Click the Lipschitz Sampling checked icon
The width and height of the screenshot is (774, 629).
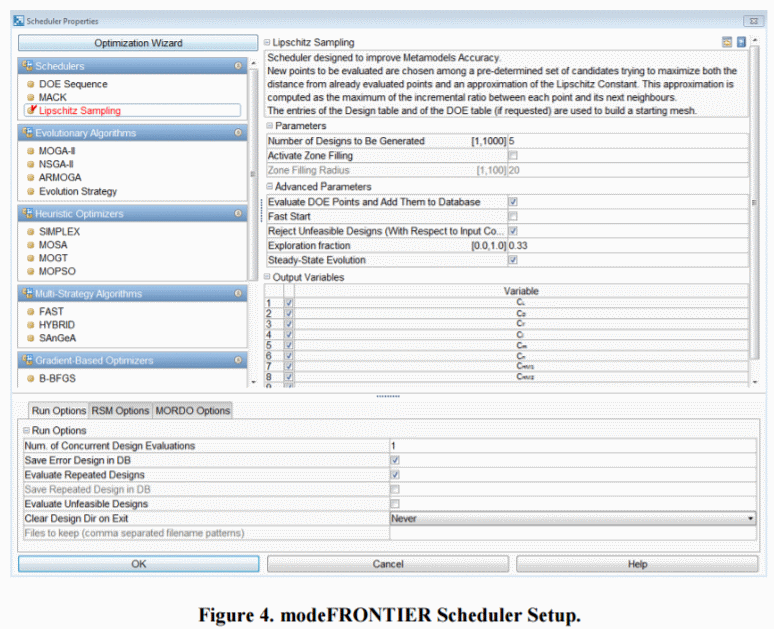coord(32,110)
